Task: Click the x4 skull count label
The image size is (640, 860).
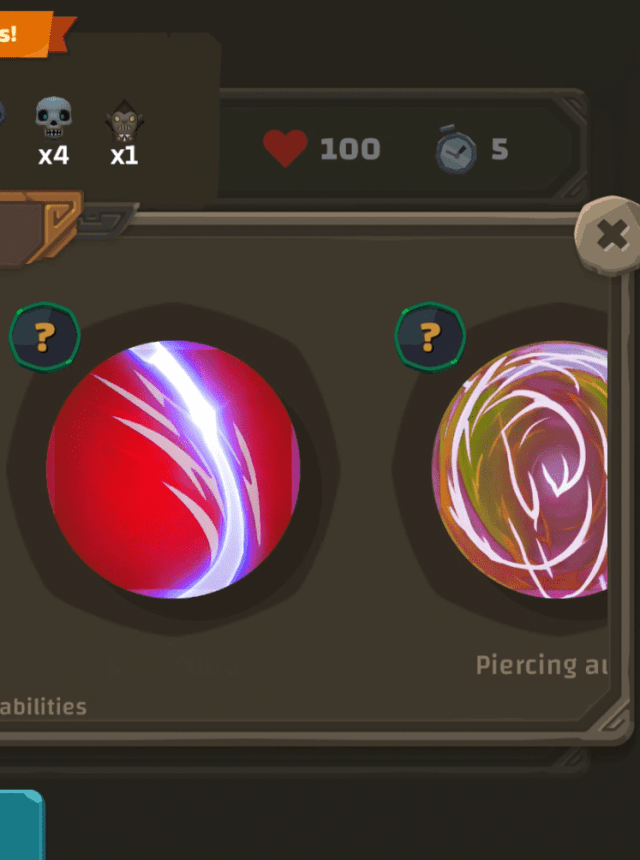Action: pos(54,156)
